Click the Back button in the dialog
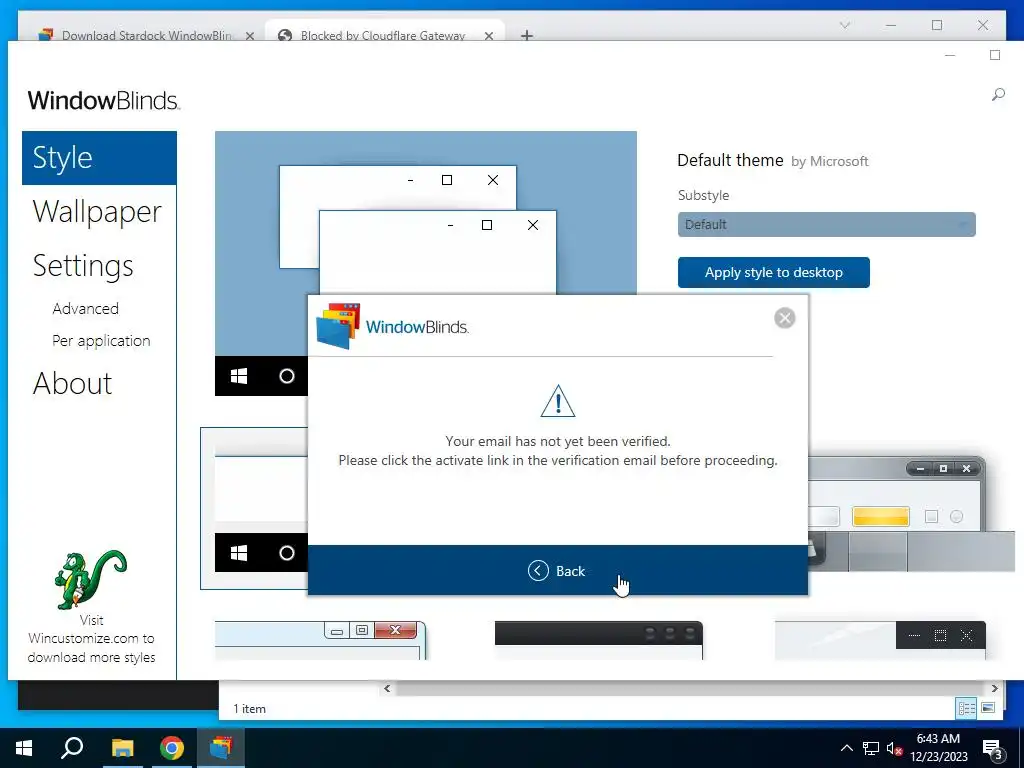This screenshot has height=768, width=1024. (x=557, y=571)
